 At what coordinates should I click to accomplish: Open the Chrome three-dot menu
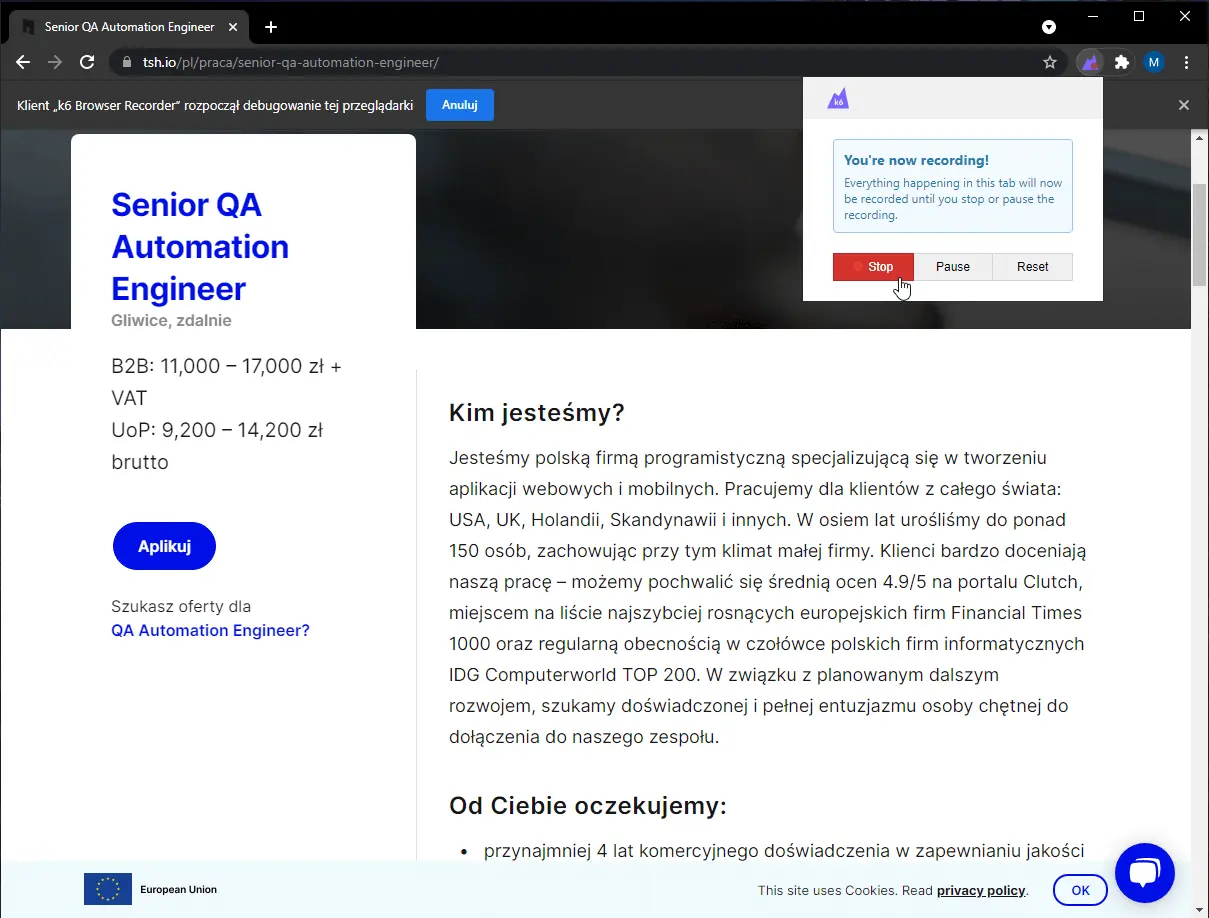[x=1186, y=62]
